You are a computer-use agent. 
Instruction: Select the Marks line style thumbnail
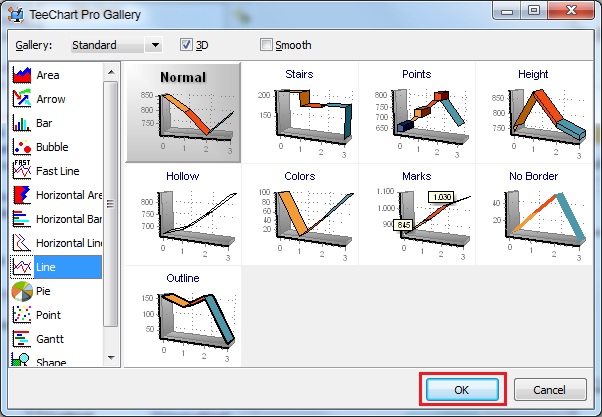[x=417, y=215]
